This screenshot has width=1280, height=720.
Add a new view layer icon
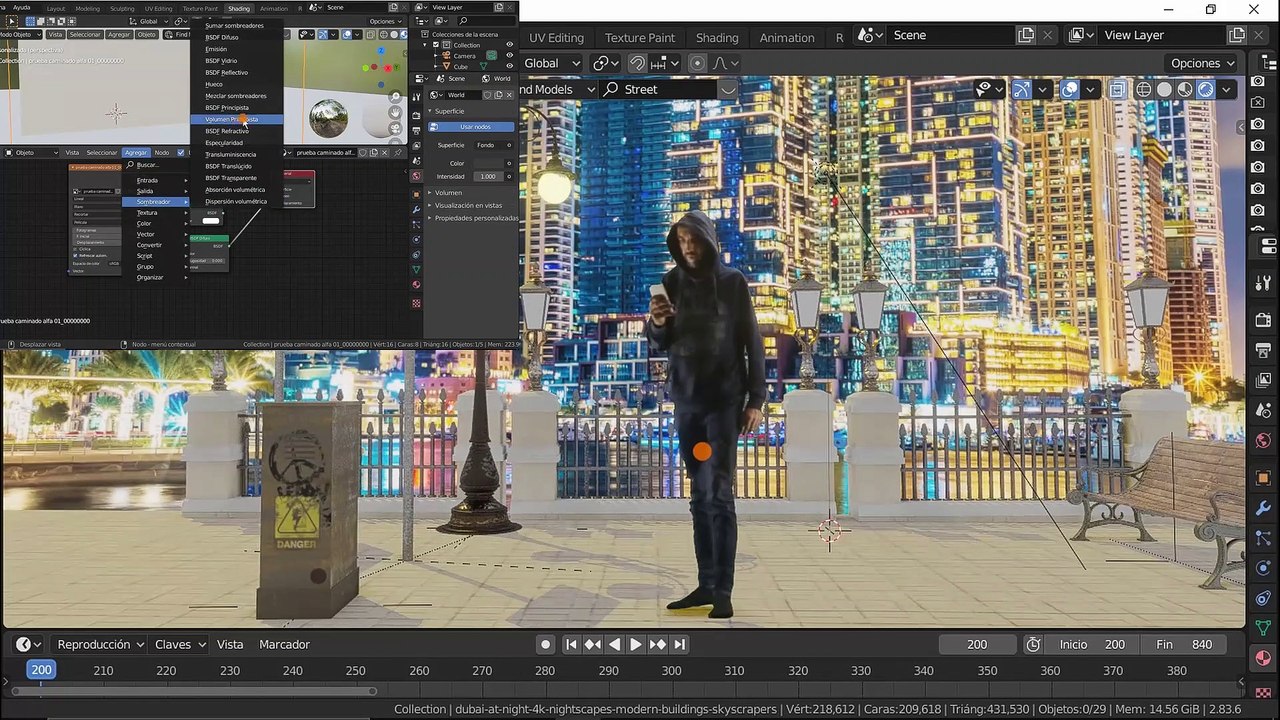pyautogui.click(x=1237, y=35)
